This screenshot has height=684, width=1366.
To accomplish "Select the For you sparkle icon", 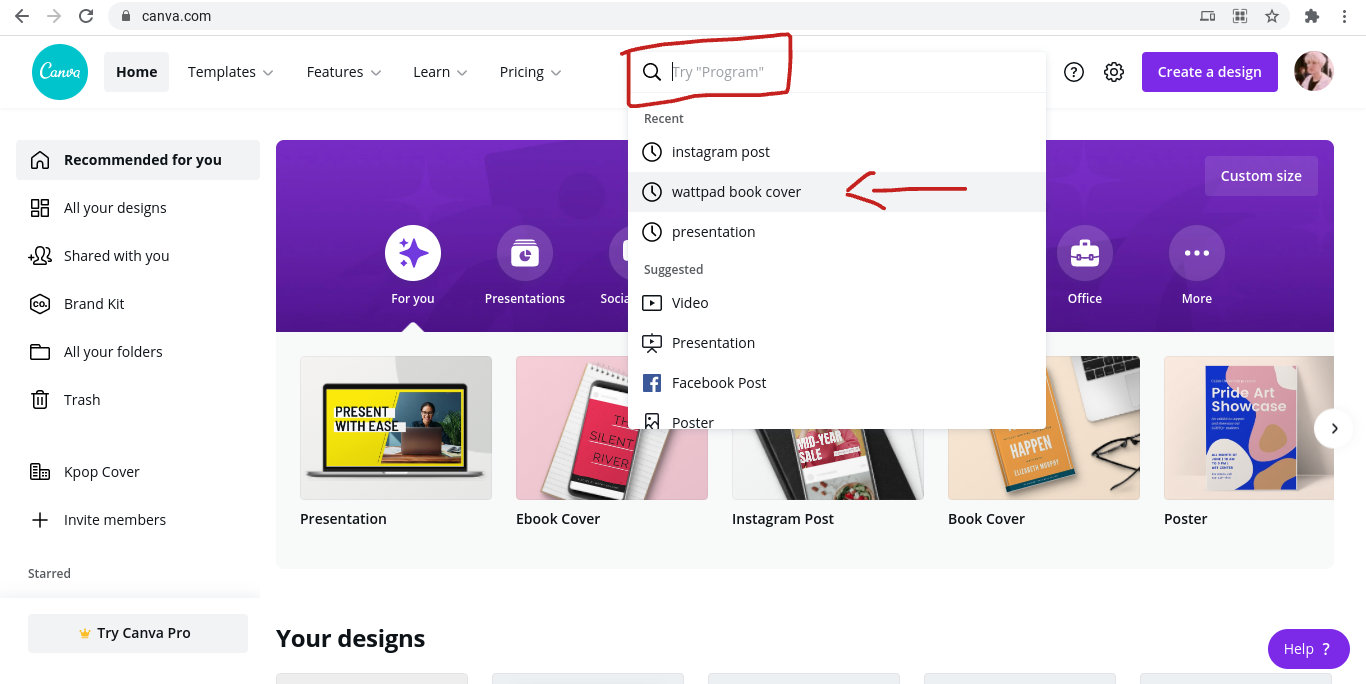I will coord(413,253).
